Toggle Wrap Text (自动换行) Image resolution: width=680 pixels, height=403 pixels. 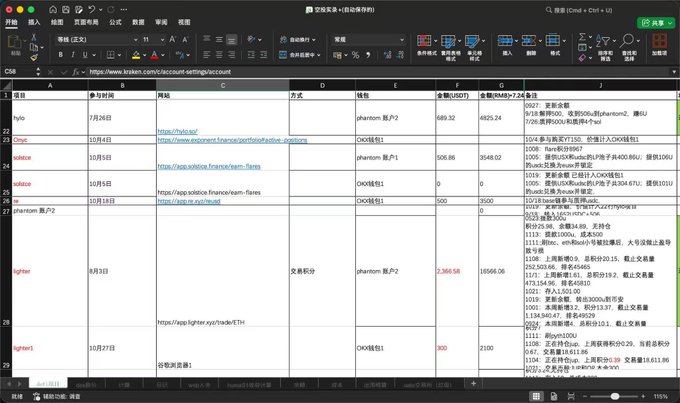point(297,39)
